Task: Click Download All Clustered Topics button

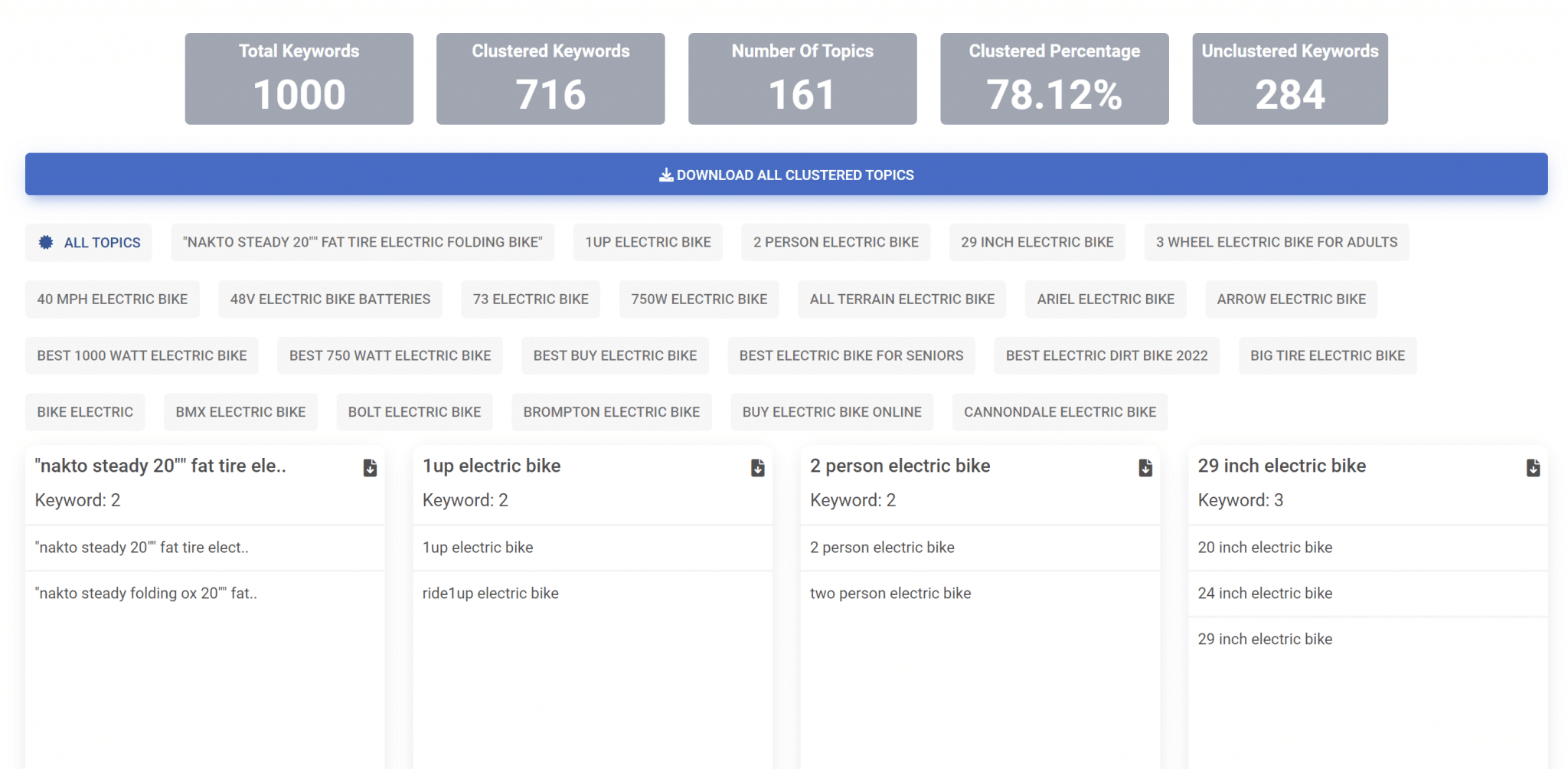Action: coord(786,175)
